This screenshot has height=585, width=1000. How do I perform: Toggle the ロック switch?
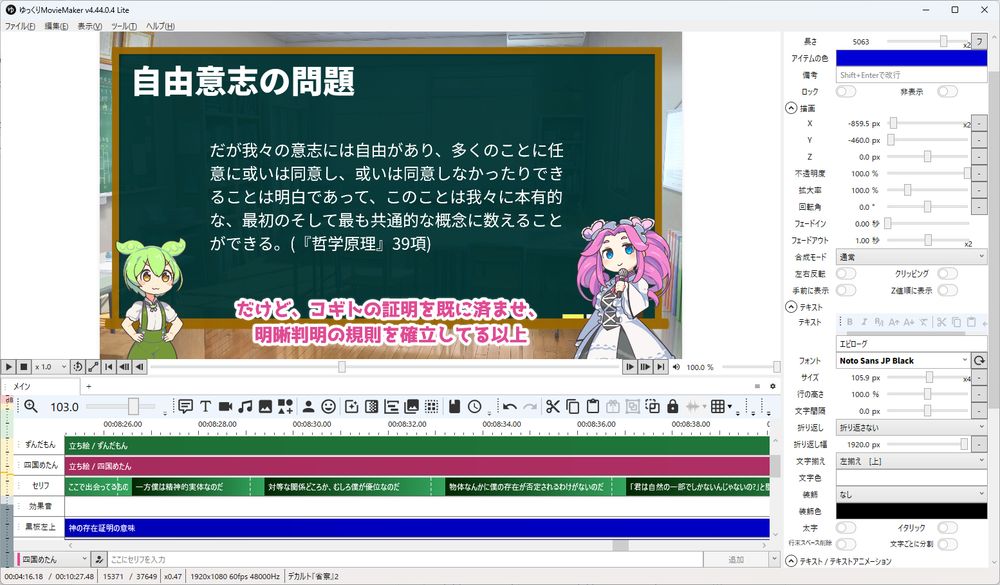846,91
